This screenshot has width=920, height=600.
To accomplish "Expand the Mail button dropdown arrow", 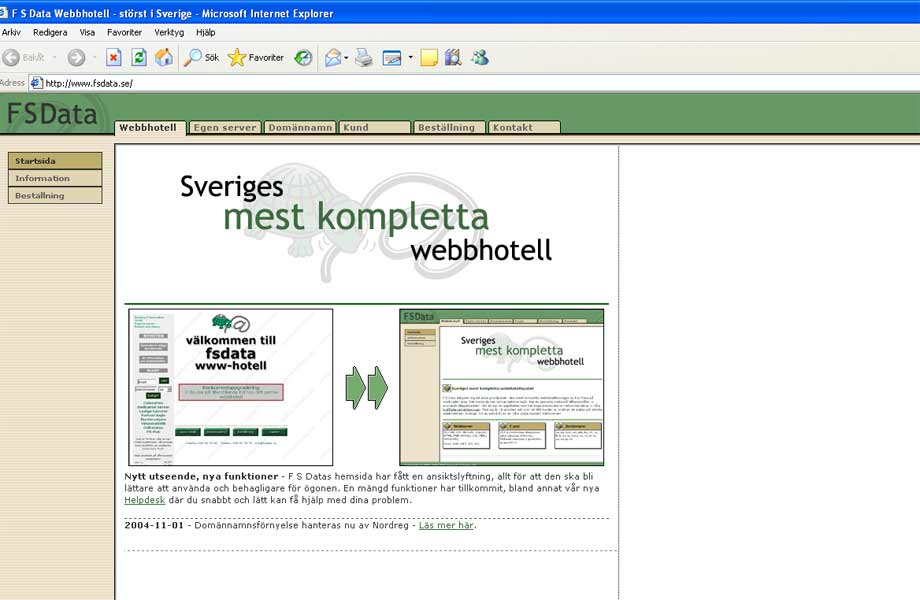I will tap(346, 57).
